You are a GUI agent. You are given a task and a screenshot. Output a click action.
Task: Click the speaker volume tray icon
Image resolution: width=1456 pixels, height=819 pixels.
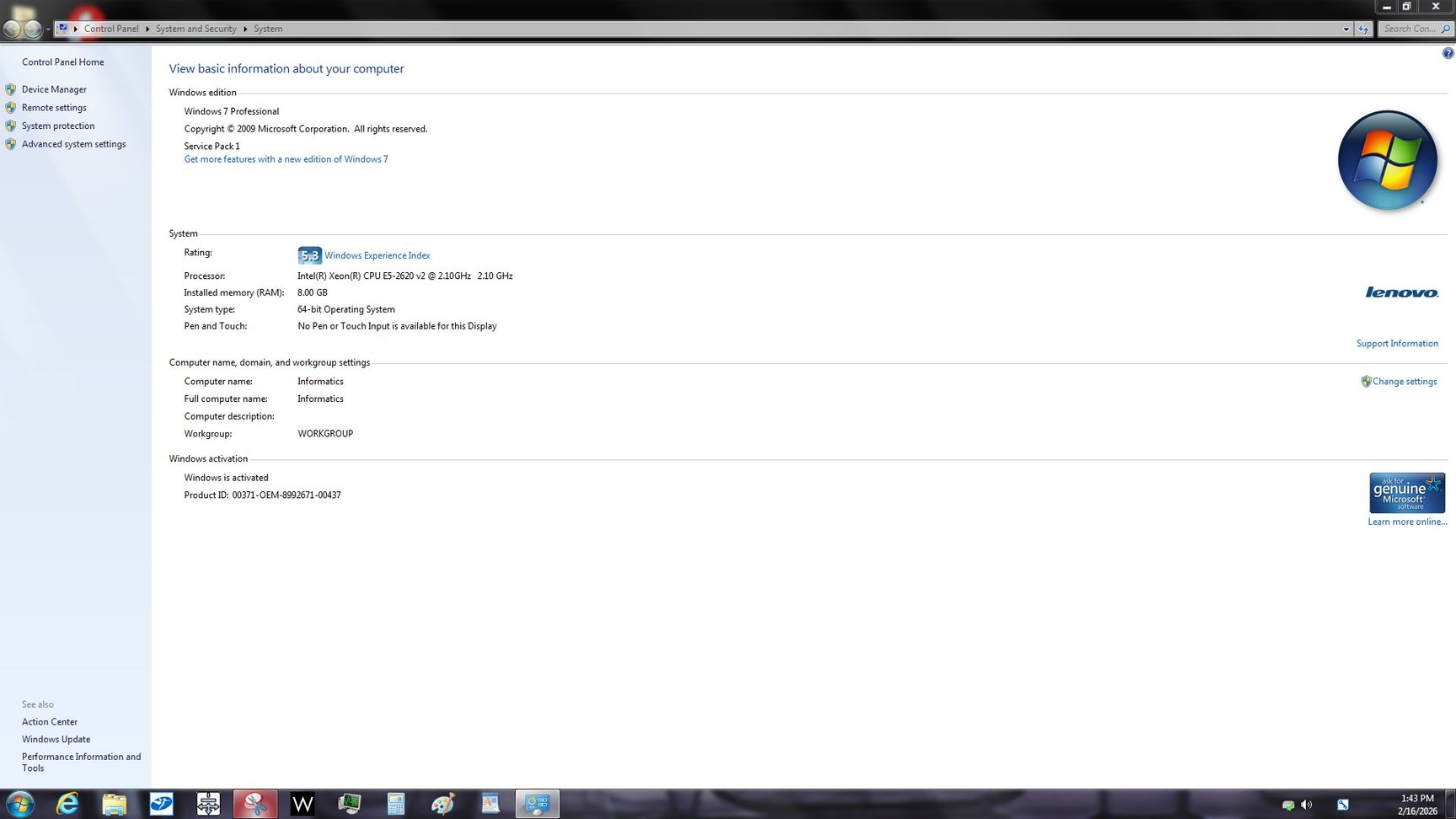click(x=1306, y=805)
